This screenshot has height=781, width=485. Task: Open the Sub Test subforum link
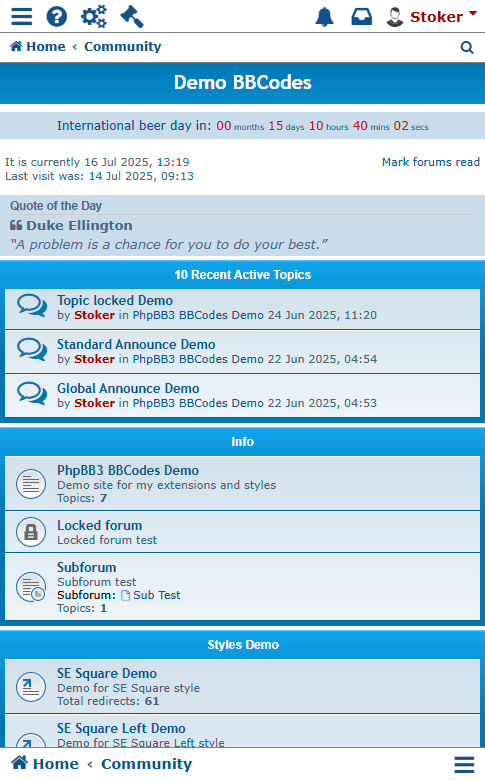click(x=151, y=595)
